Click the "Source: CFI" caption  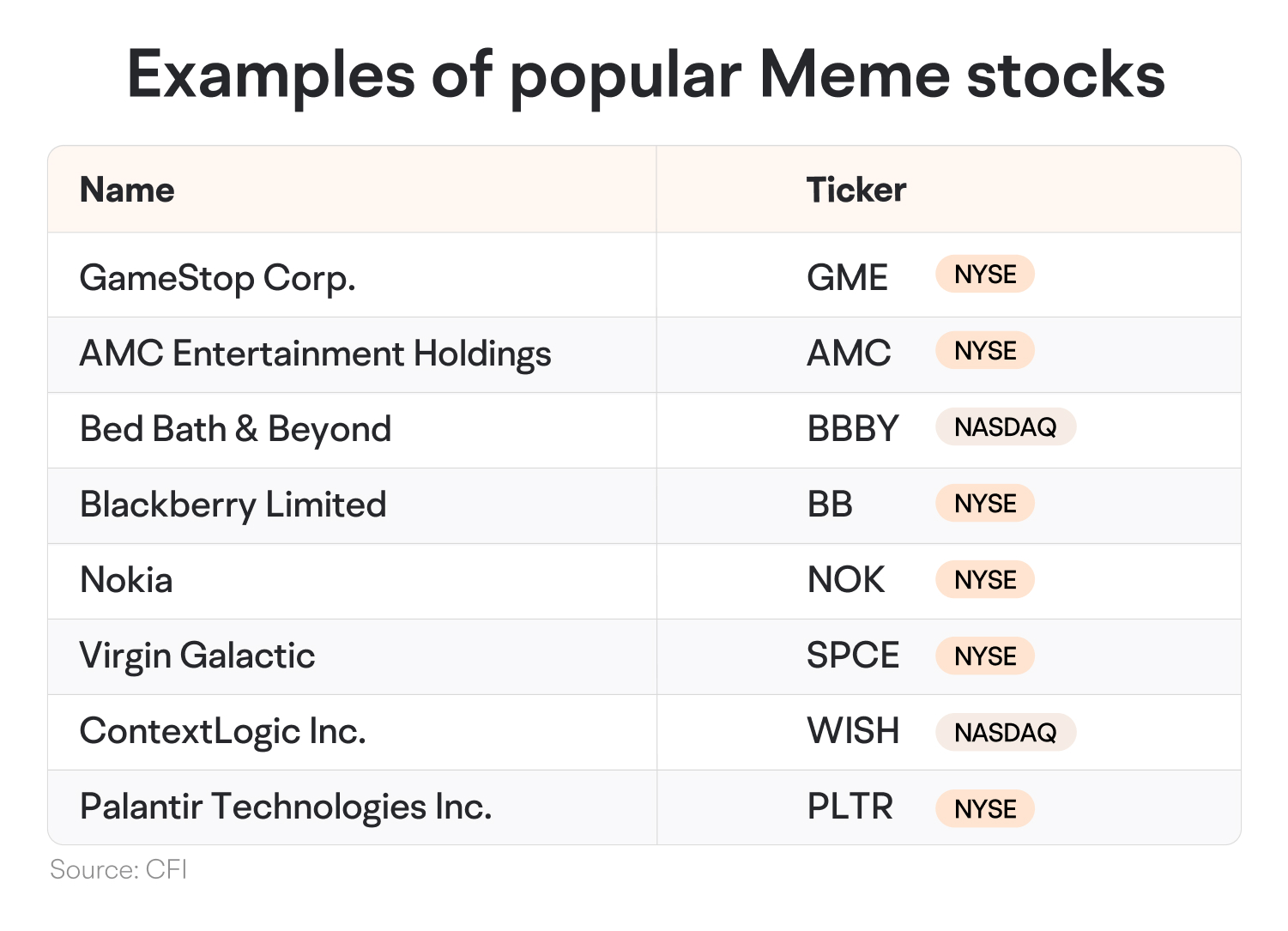[118, 869]
